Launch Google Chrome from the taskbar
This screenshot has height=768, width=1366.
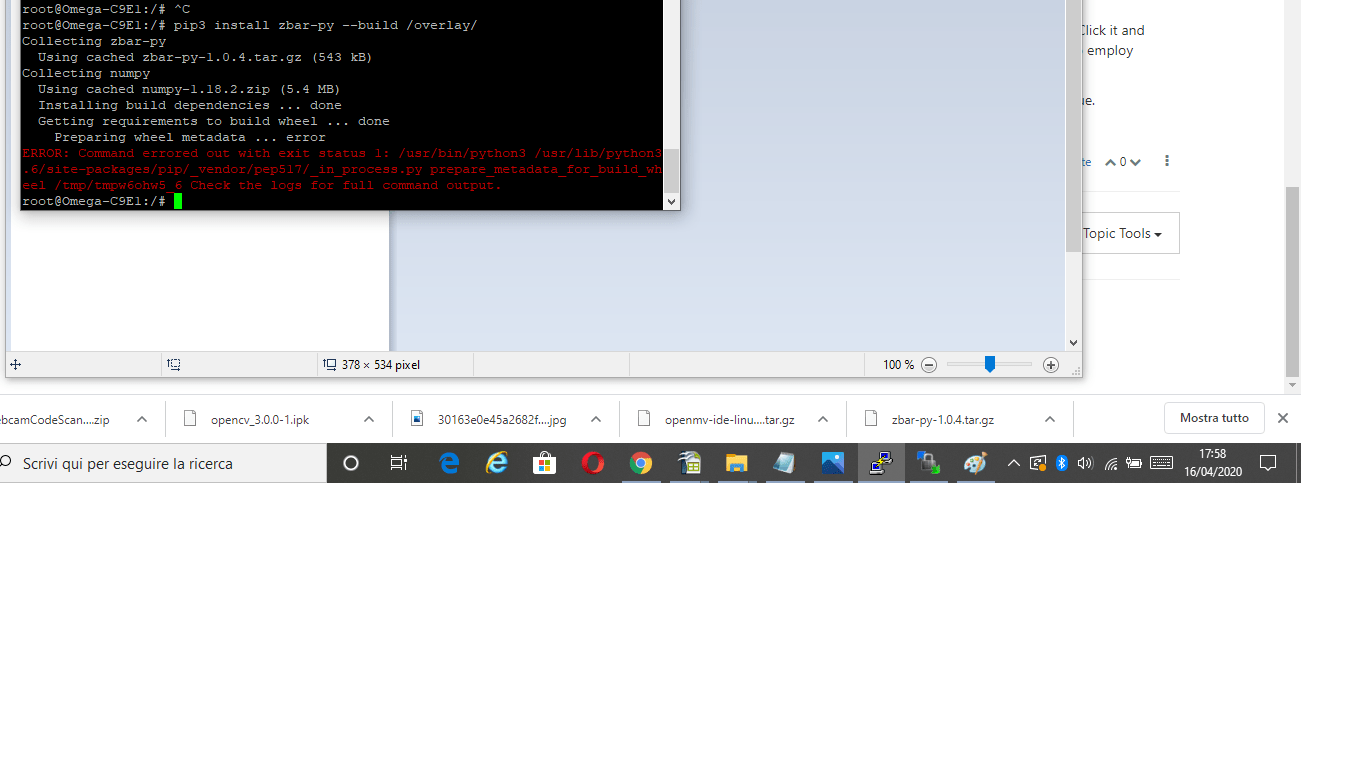[641, 463]
